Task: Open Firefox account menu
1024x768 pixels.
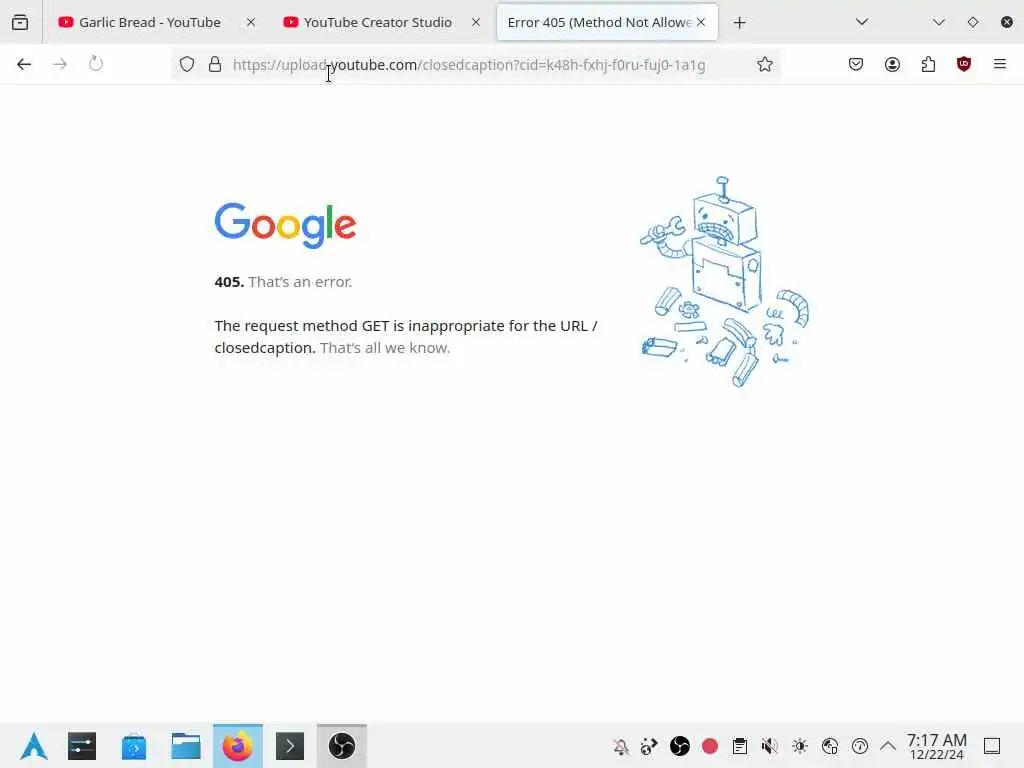Action: point(892,64)
